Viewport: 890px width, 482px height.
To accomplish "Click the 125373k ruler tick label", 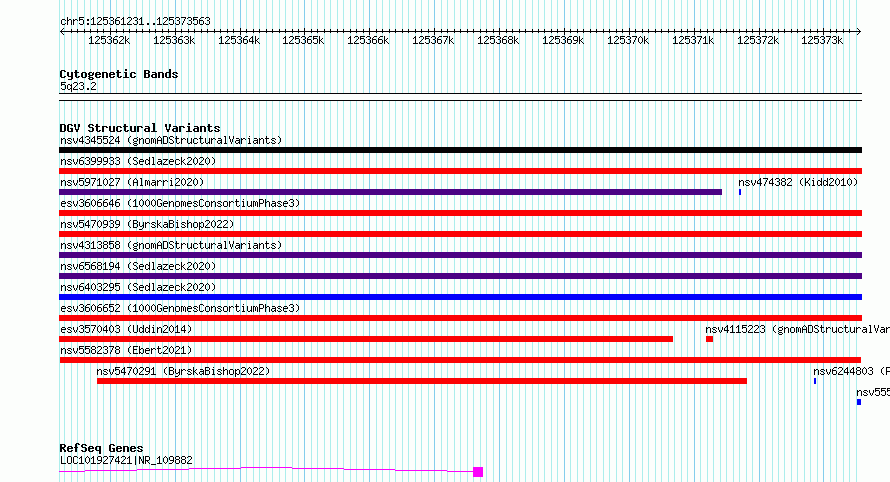I will click(822, 41).
